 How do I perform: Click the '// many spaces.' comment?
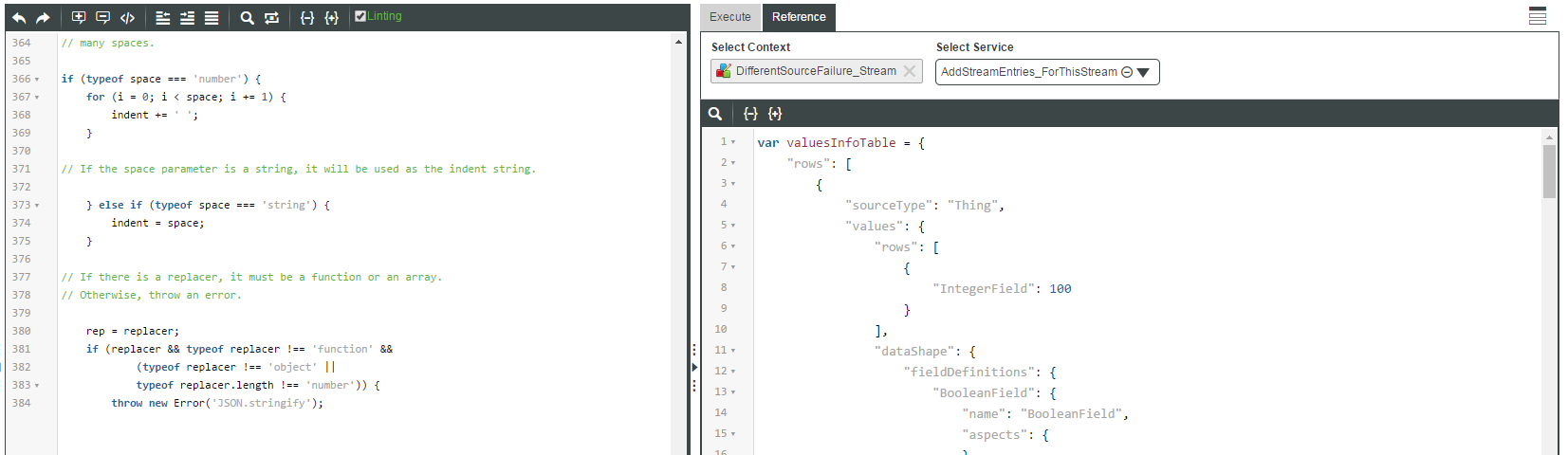point(107,43)
